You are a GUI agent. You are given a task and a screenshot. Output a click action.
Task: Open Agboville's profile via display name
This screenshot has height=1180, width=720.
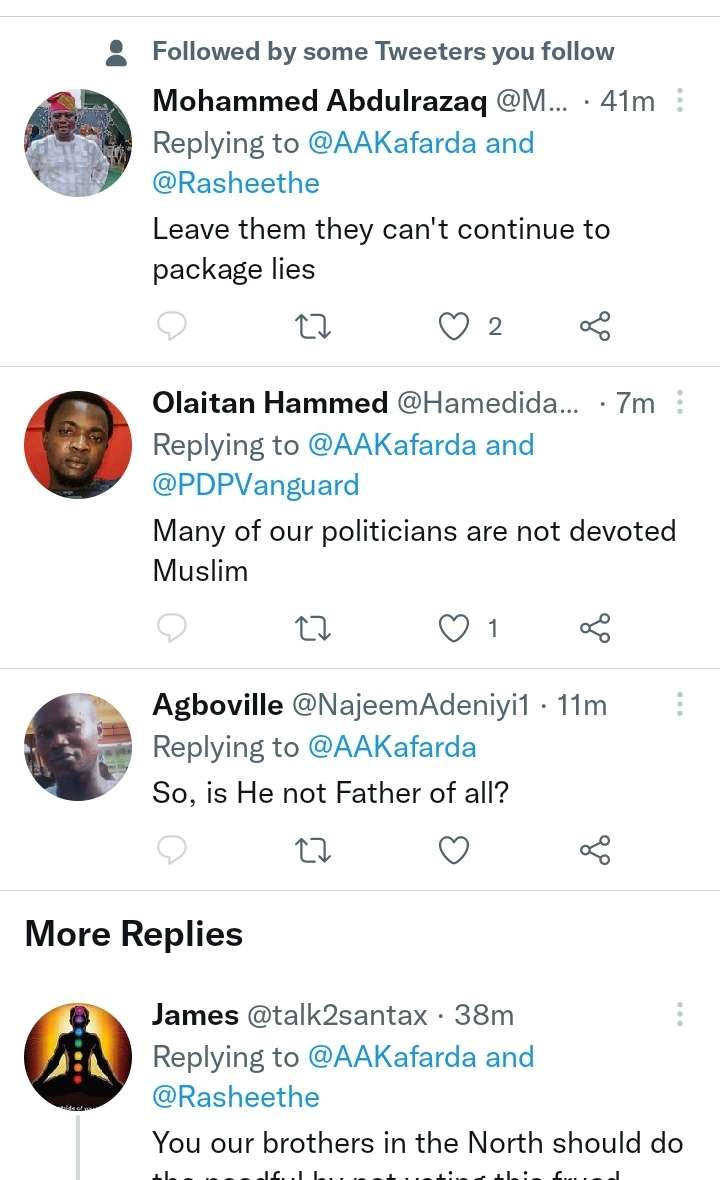pyautogui.click(x=217, y=705)
